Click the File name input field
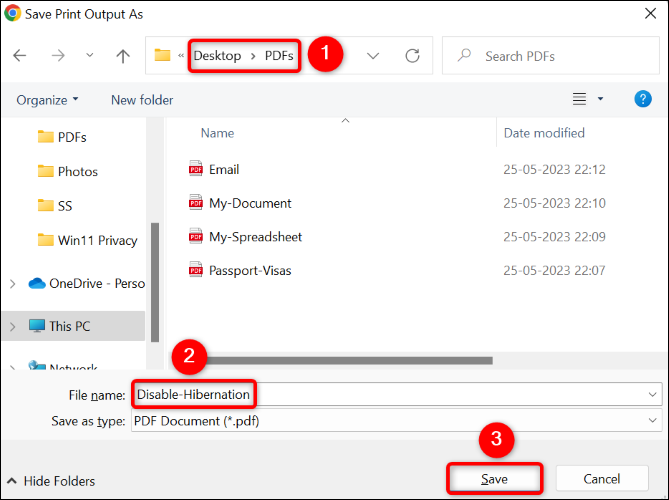 (x=396, y=395)
